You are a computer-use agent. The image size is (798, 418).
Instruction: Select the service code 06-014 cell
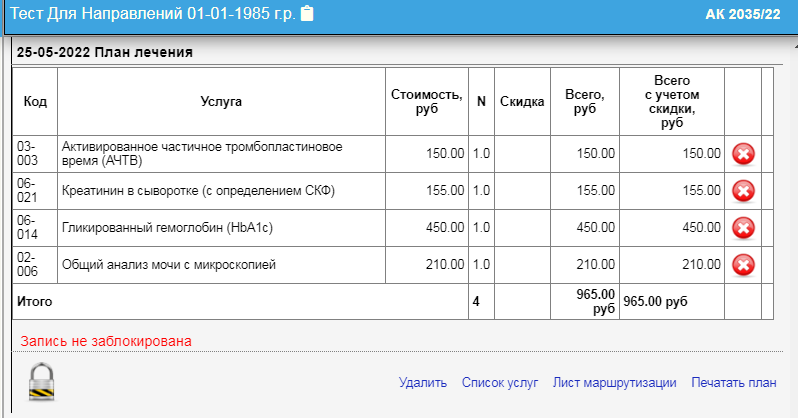(29, 228)
